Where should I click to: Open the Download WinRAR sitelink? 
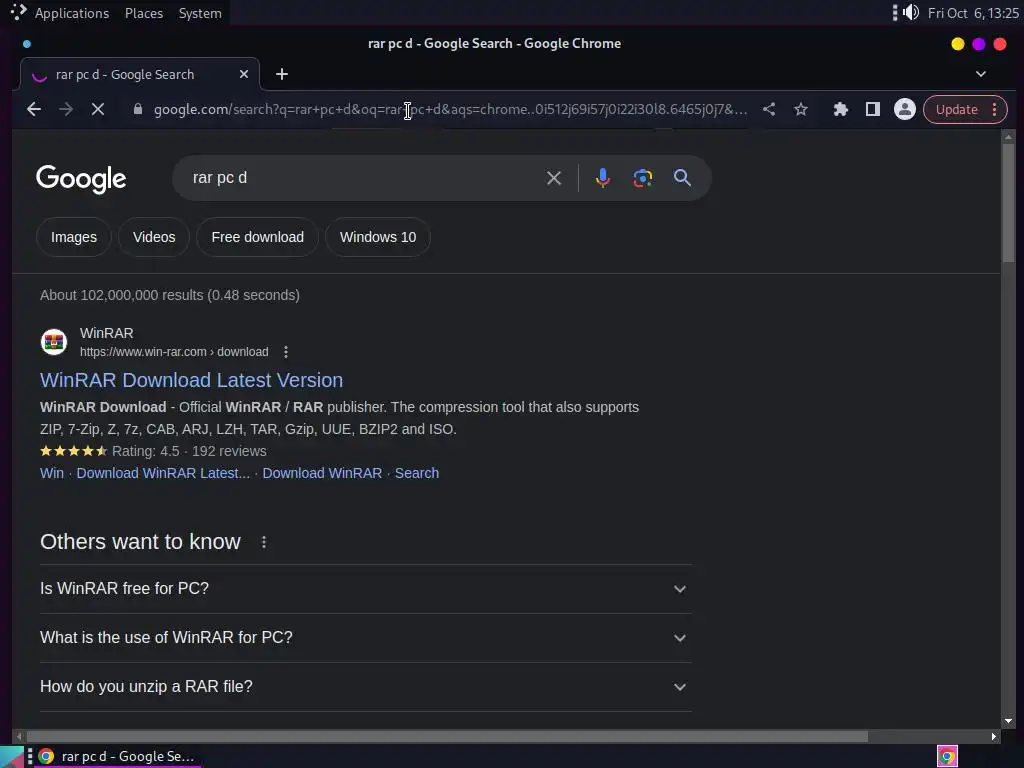(322, 473)
